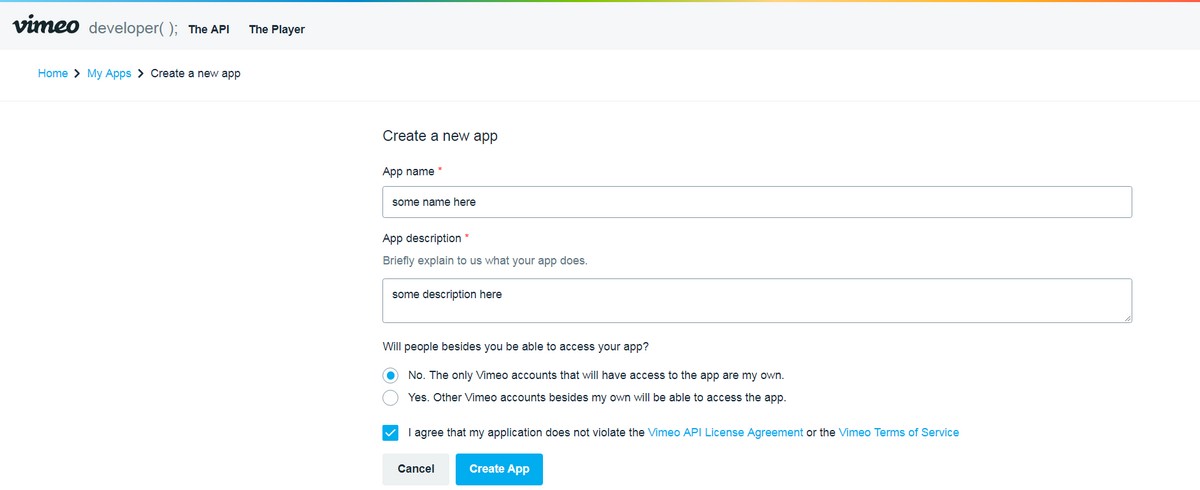Click the Vimeo logo
Viewport: 1200px width, 490px height.
(46, 27)
